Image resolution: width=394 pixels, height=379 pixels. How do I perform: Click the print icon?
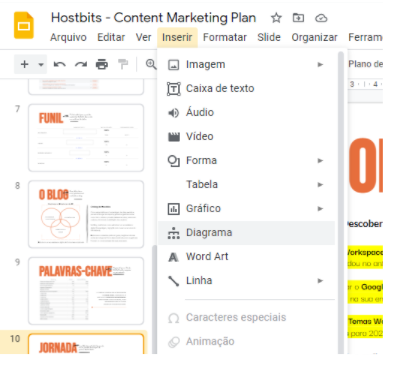pos(102,64)
